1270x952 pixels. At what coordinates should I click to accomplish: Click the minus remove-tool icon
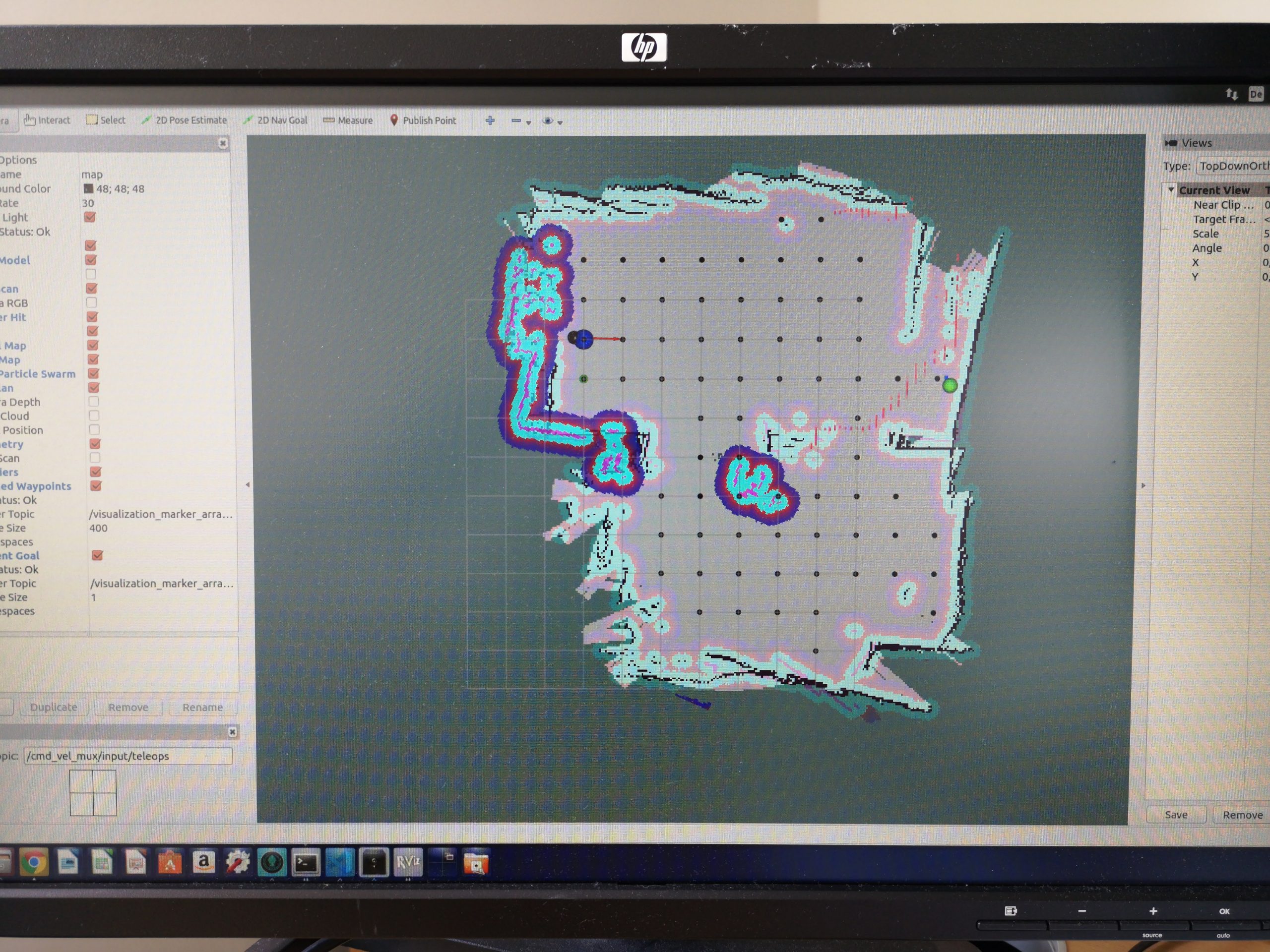pyautogui.click(x=515, y=121)
